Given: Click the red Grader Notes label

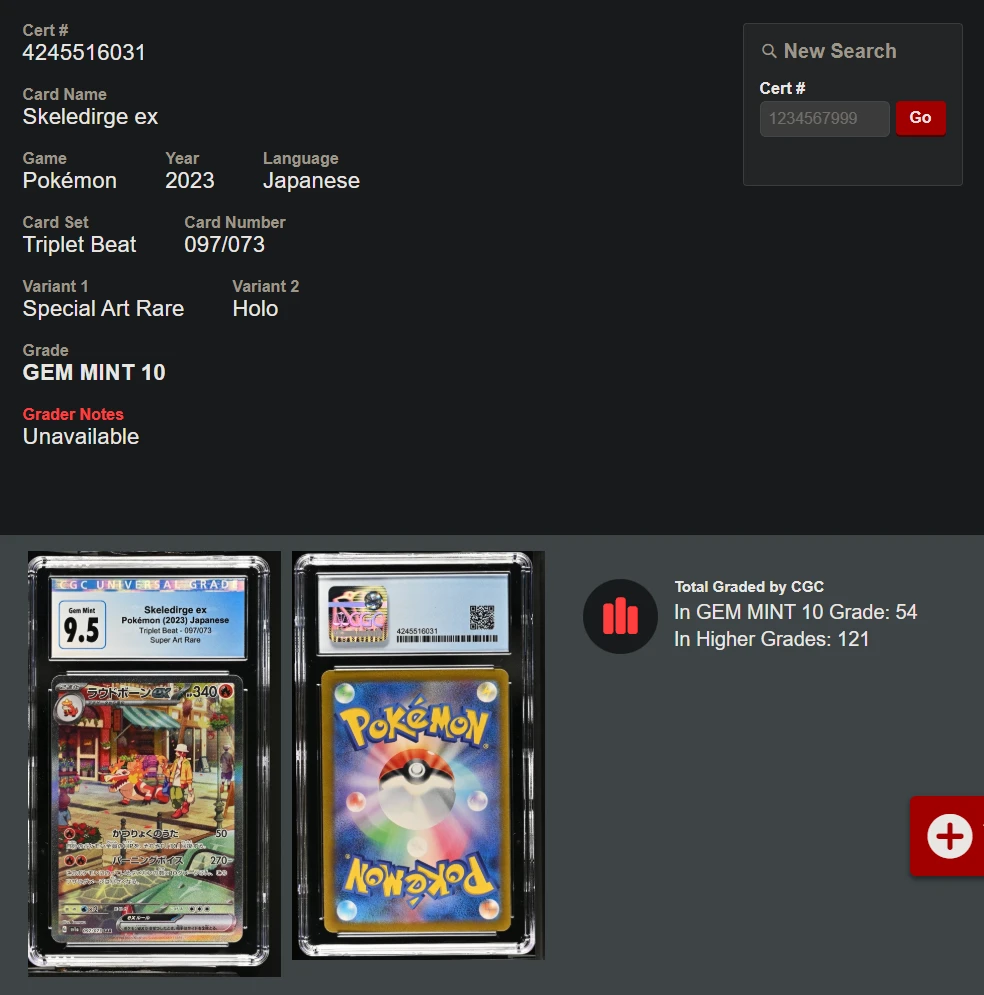Looking at the screenshot, I should (x=73, y=414).
